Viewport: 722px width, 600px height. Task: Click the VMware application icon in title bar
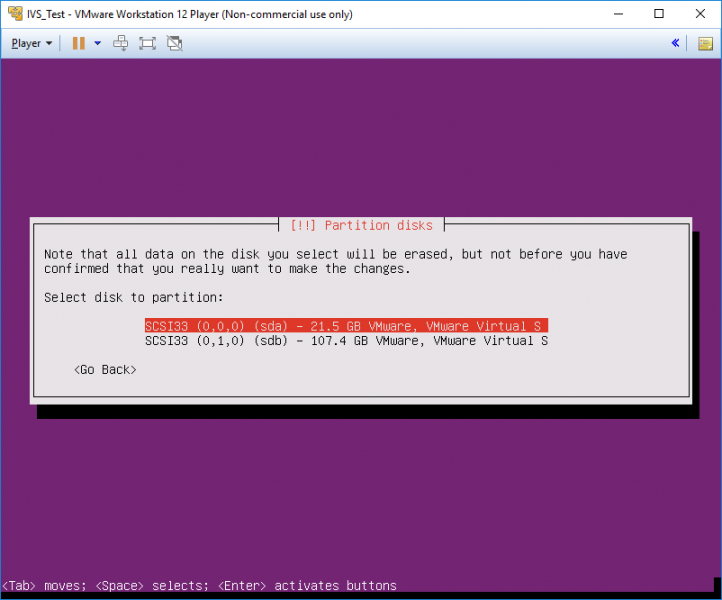(x=15, y=14)
